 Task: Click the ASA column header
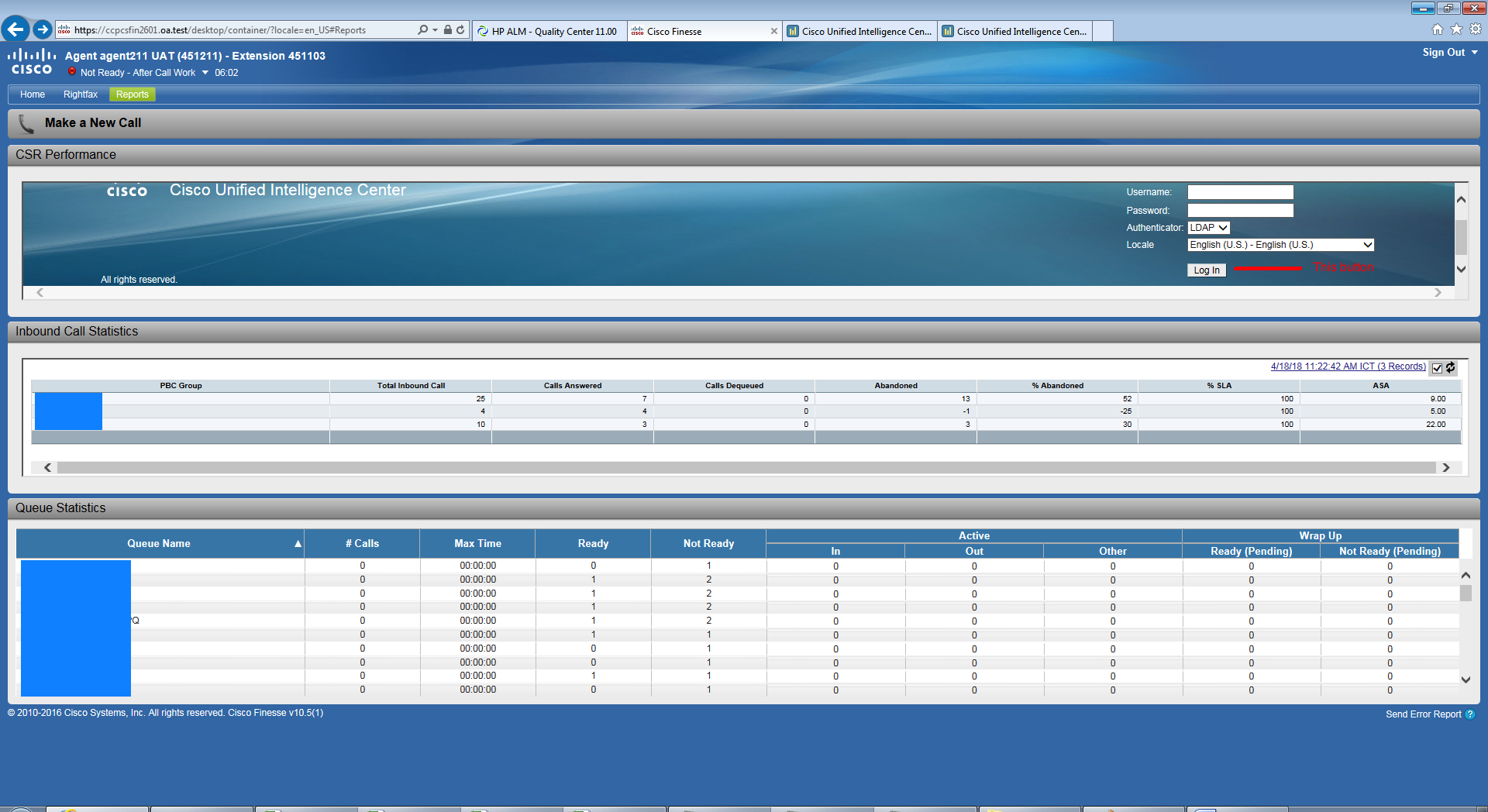pyautogui.click(x=1380, y=386)
